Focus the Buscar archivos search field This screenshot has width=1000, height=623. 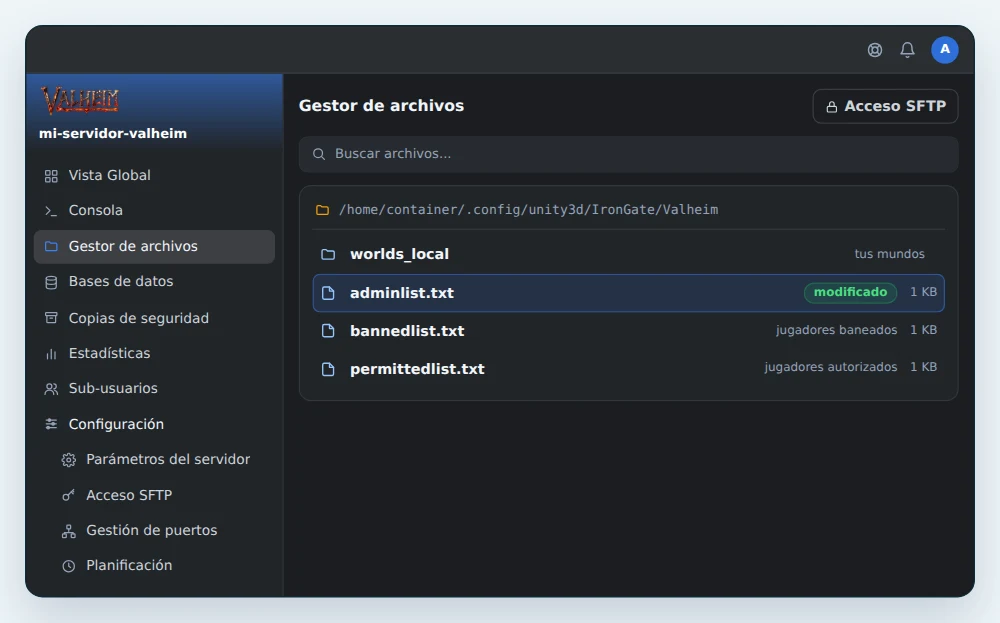pyautogui.click(x=628, y=154)
